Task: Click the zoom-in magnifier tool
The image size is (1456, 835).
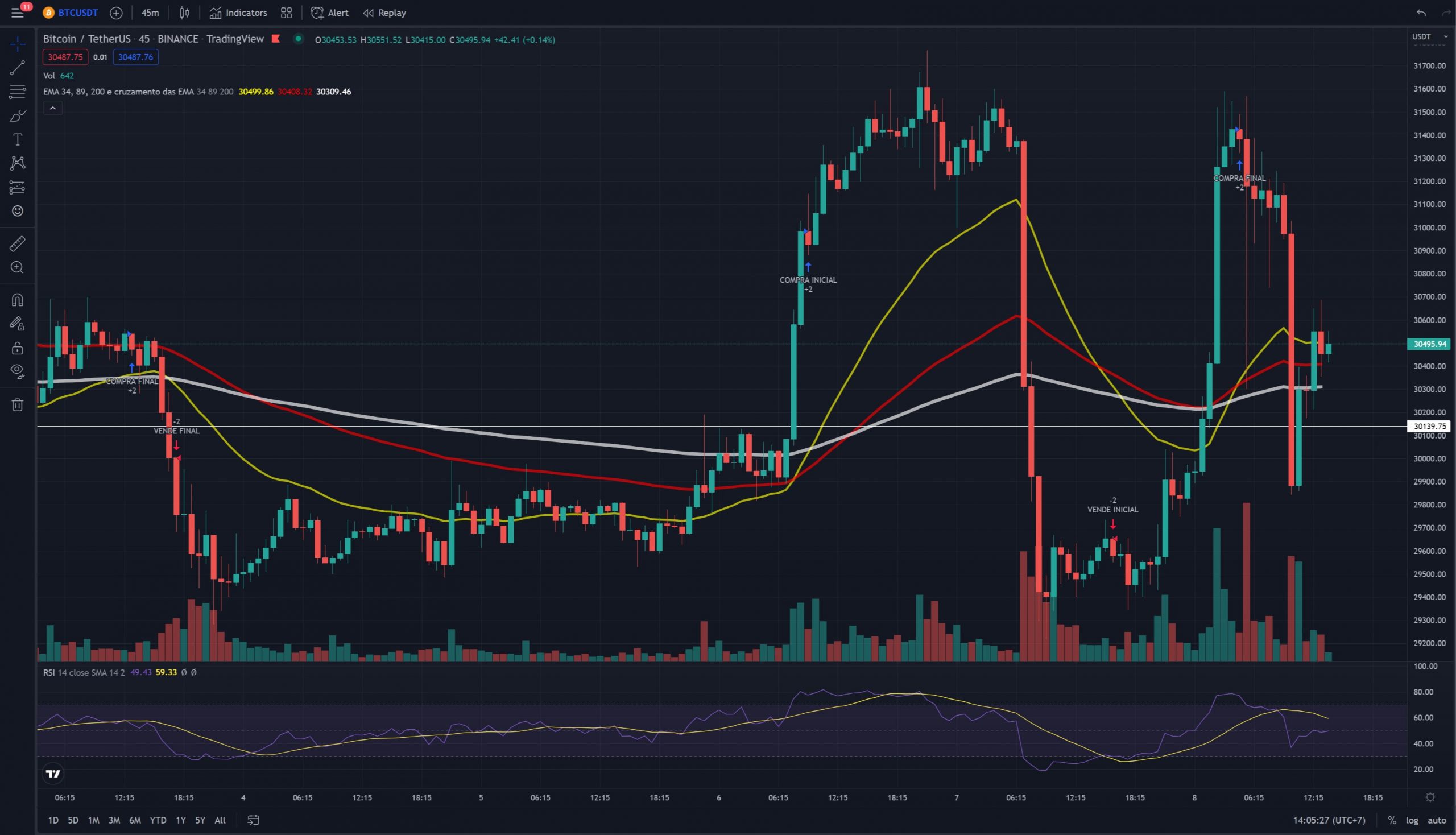Action: (17, 267)
